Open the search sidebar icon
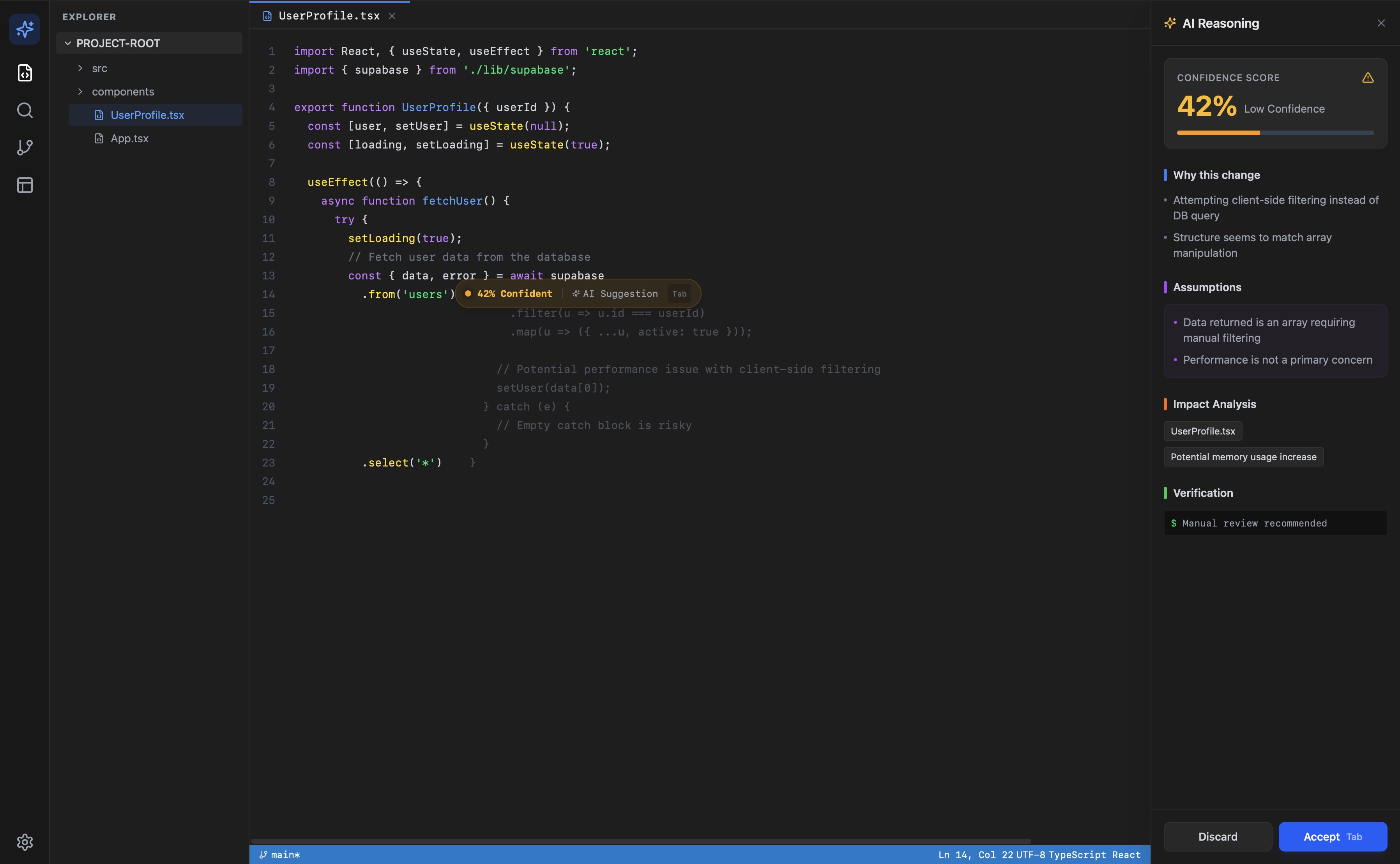The width and height of the screenshot is (1400, 864). pyautogui.click(x=25, y=110)
